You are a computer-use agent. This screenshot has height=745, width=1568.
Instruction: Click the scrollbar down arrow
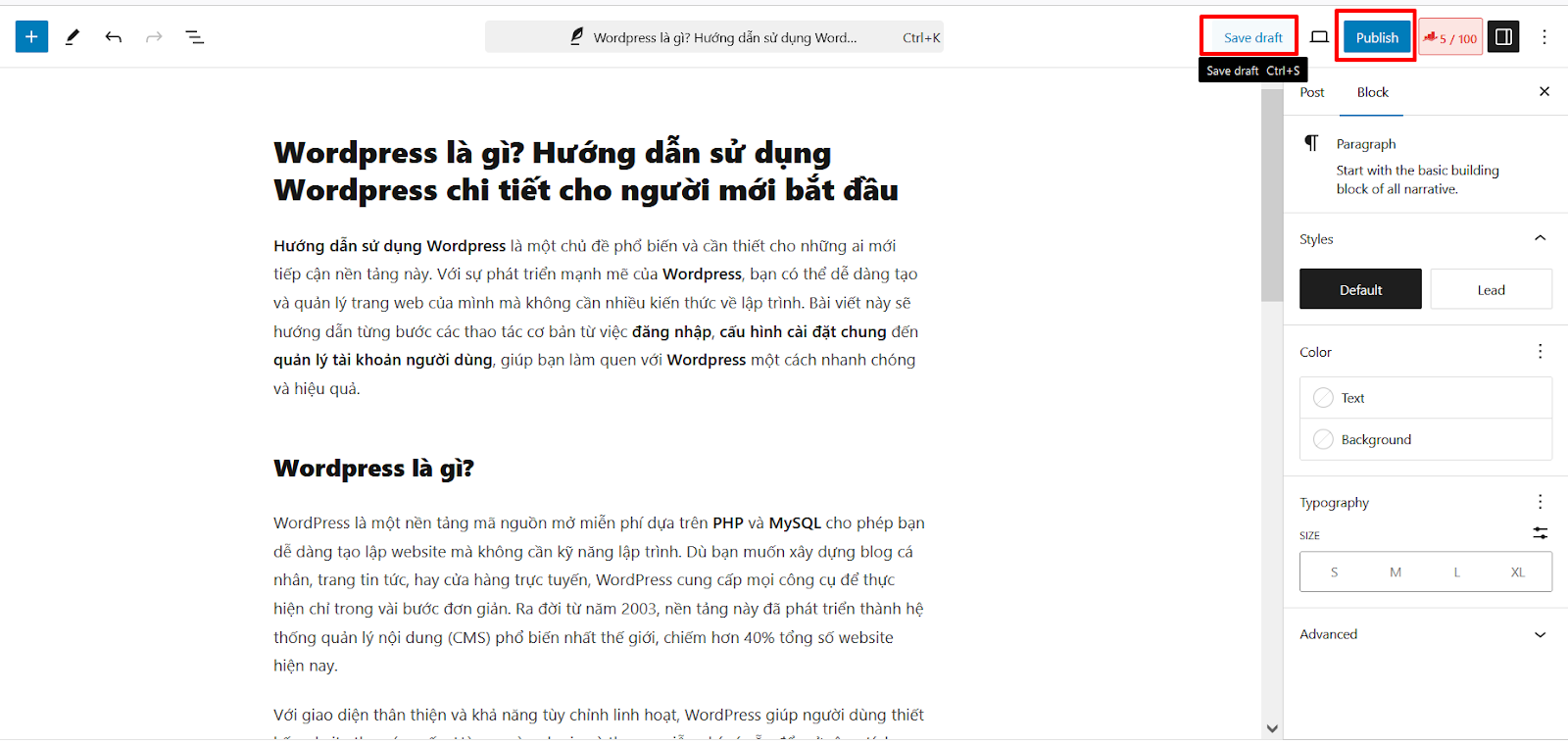pyautogui.click(x=1272, y=728)
